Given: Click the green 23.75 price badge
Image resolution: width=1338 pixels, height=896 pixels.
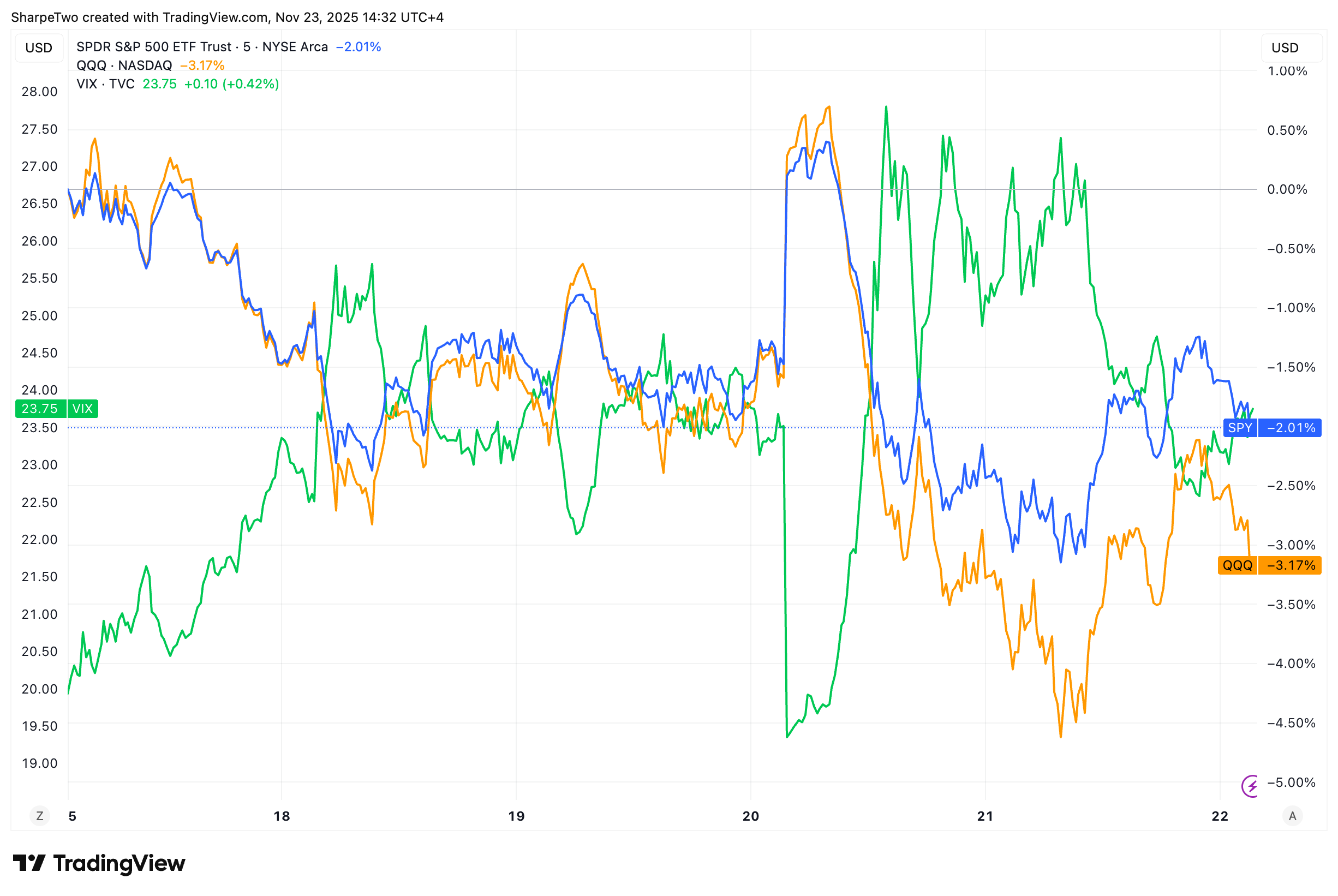Looking at the screenshot, I should [x=39, y=409].
